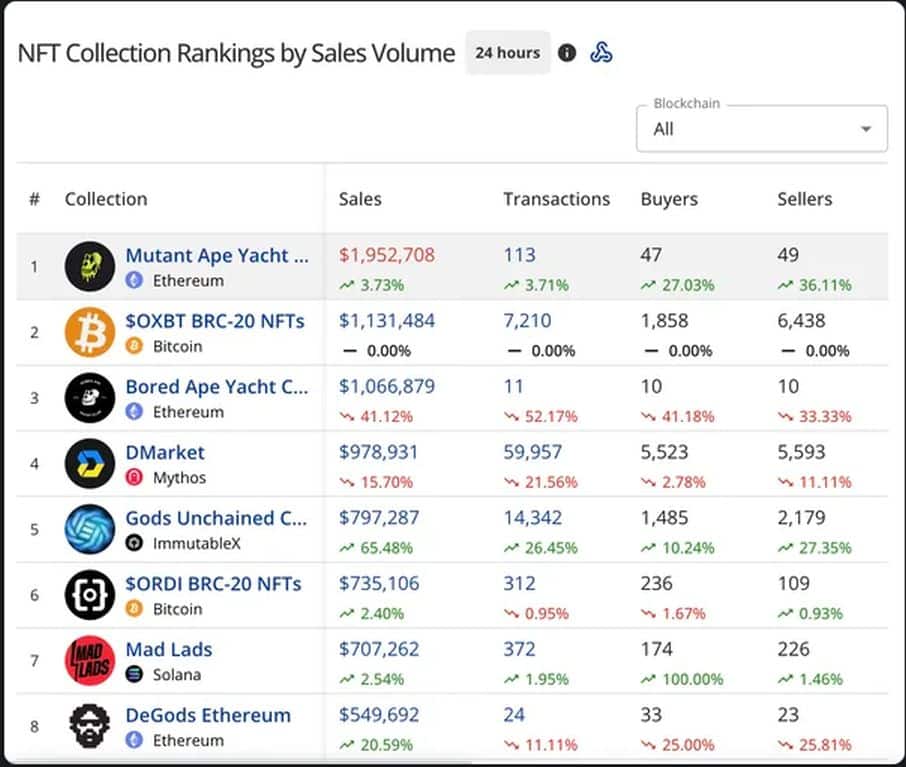This screenshot has width=906, height=767.
Task: Click ImmutableX chain icon under Gods Unchained
Action: (134, 543)
